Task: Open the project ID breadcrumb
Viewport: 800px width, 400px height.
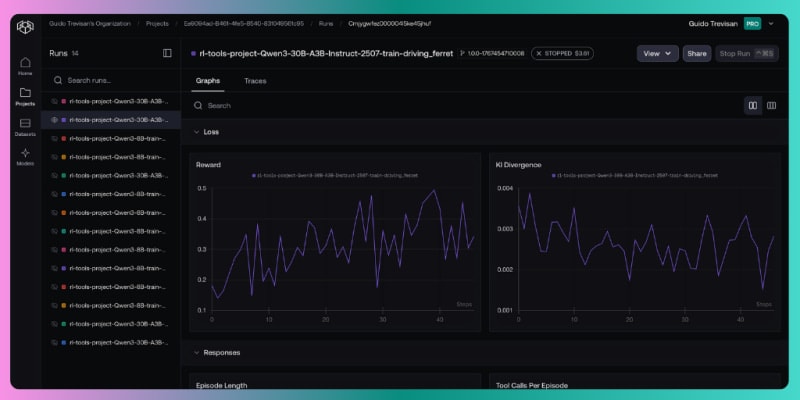Action: (x=243, y=23)
